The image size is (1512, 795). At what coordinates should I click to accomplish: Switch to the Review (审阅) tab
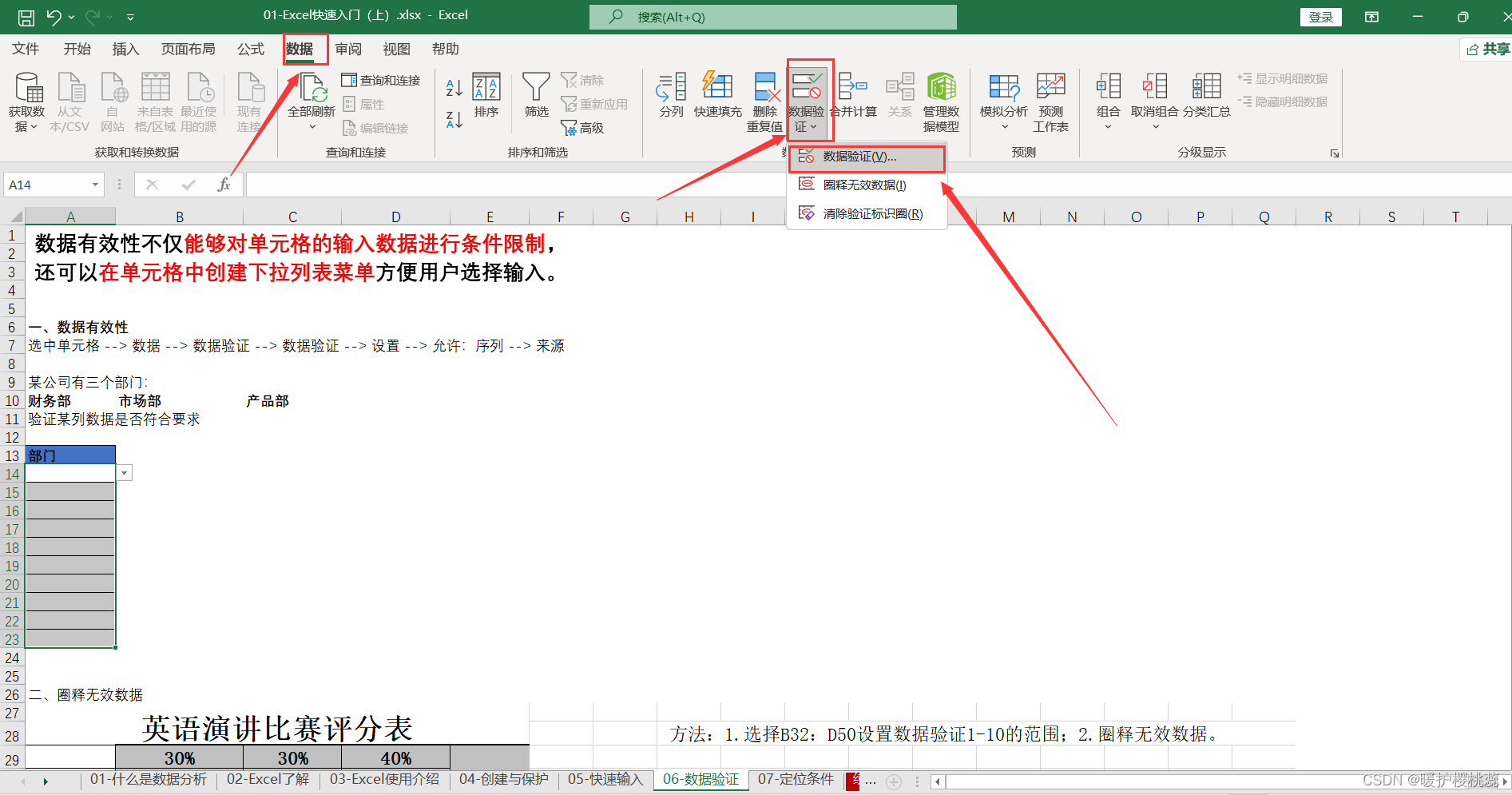coord(348,50)
